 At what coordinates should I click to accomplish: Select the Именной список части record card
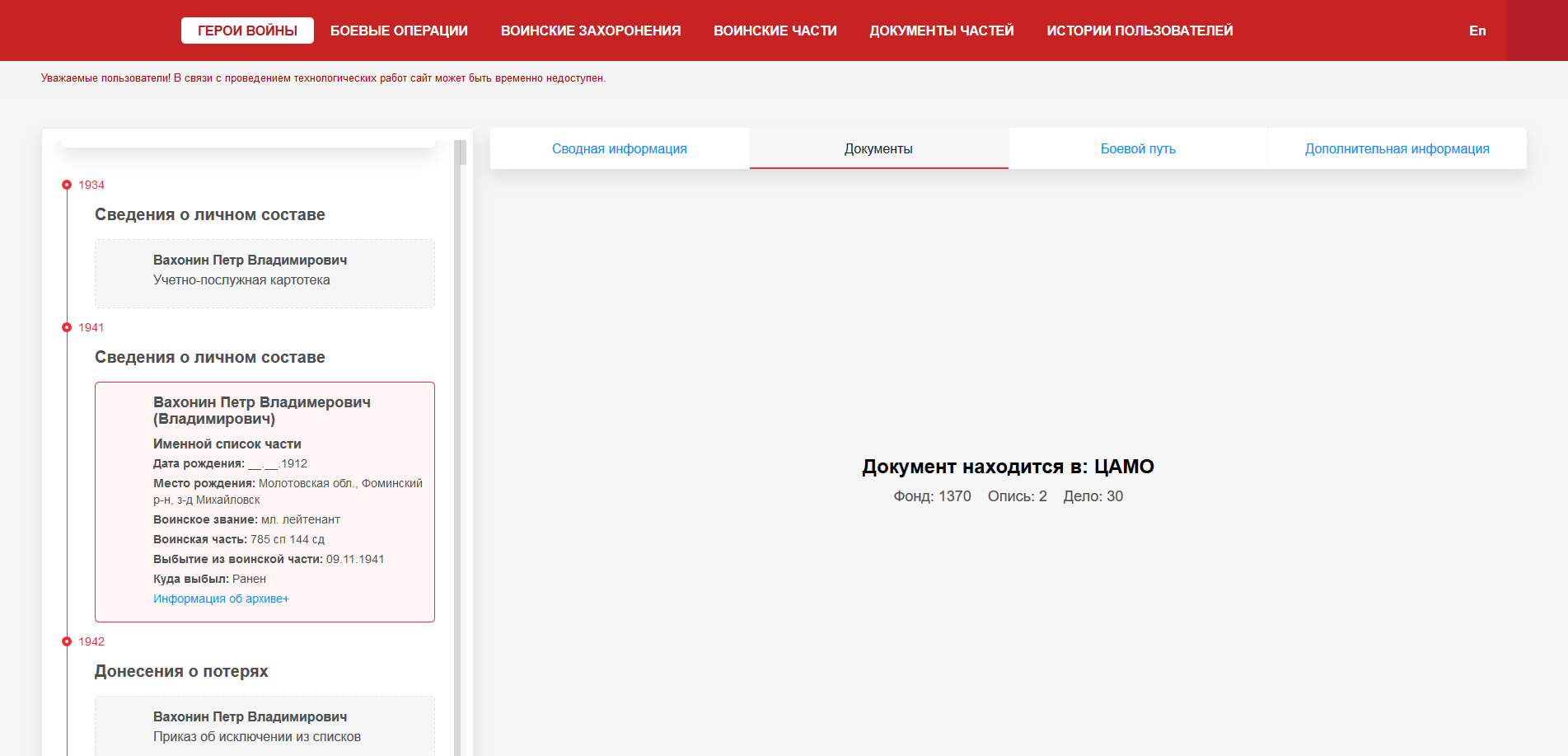click(x=264, y=501)
